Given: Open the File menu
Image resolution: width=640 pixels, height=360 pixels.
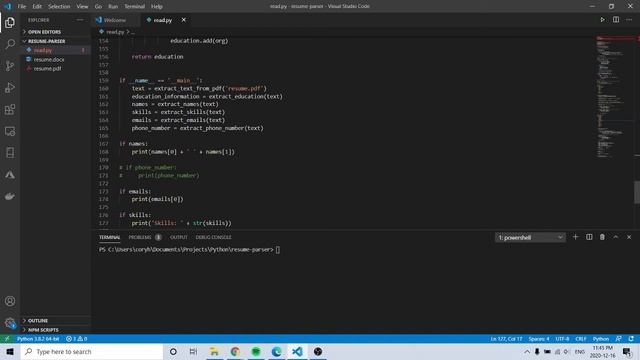Looking at the screenshot, I should click(22, 7).
